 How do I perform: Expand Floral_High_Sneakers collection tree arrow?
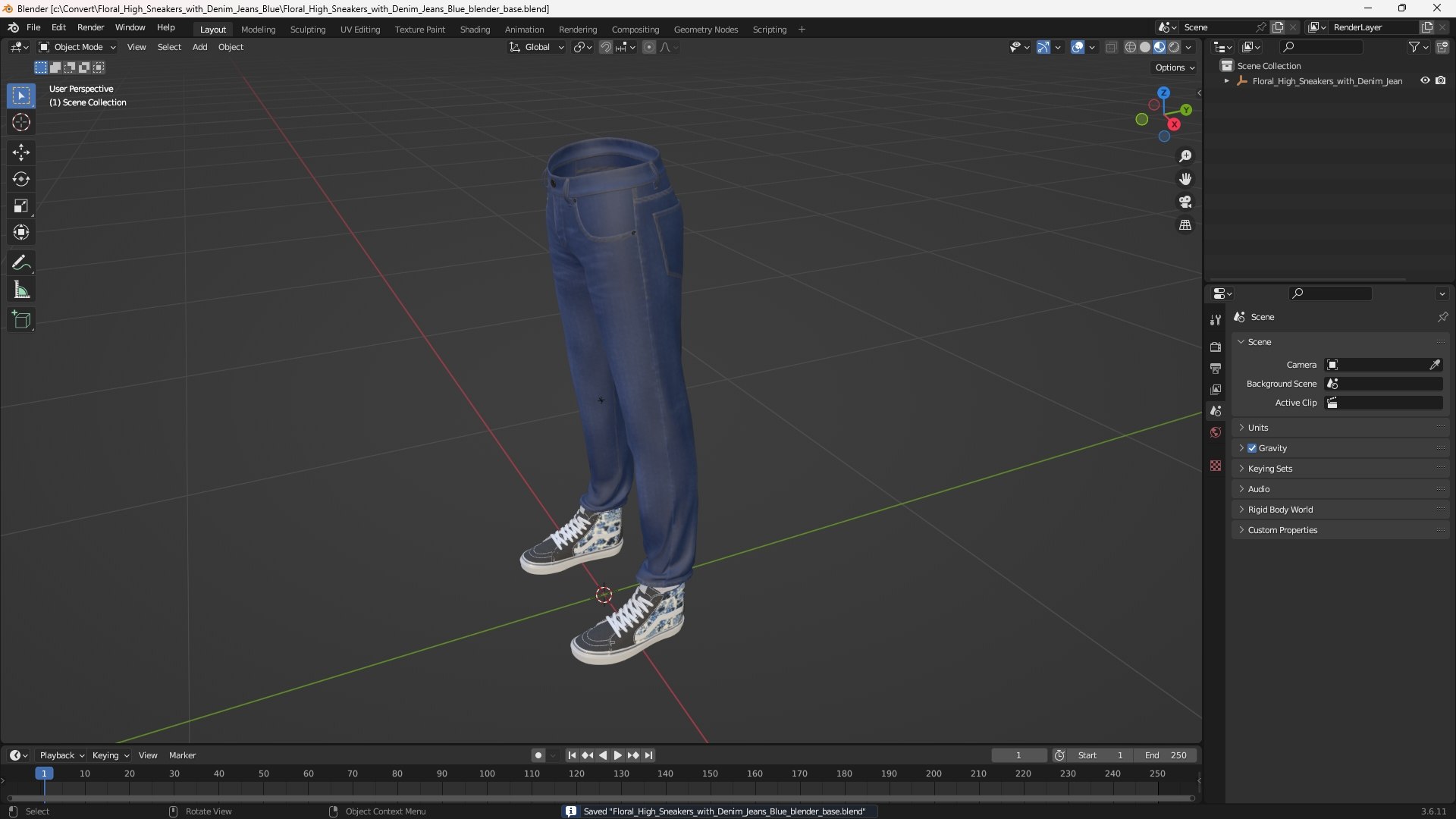click(1227, 80)
